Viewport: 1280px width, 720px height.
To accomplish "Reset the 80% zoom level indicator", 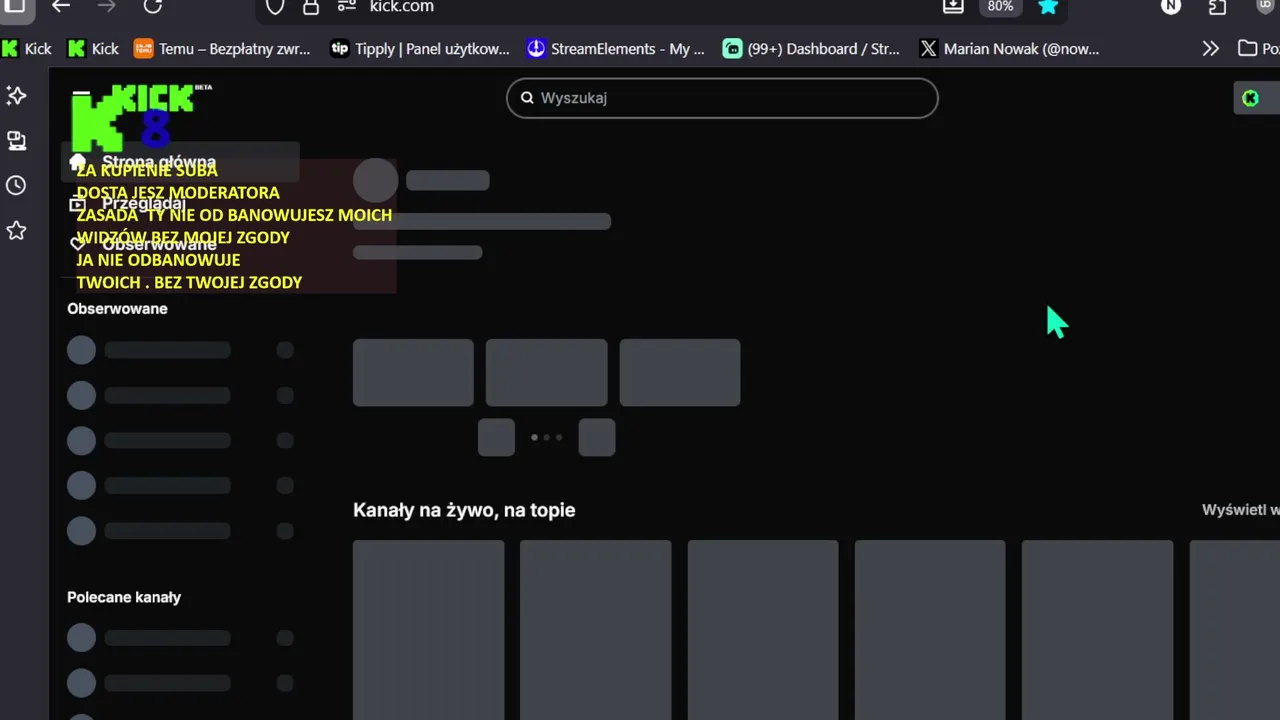I will (x=1000, y=6).
